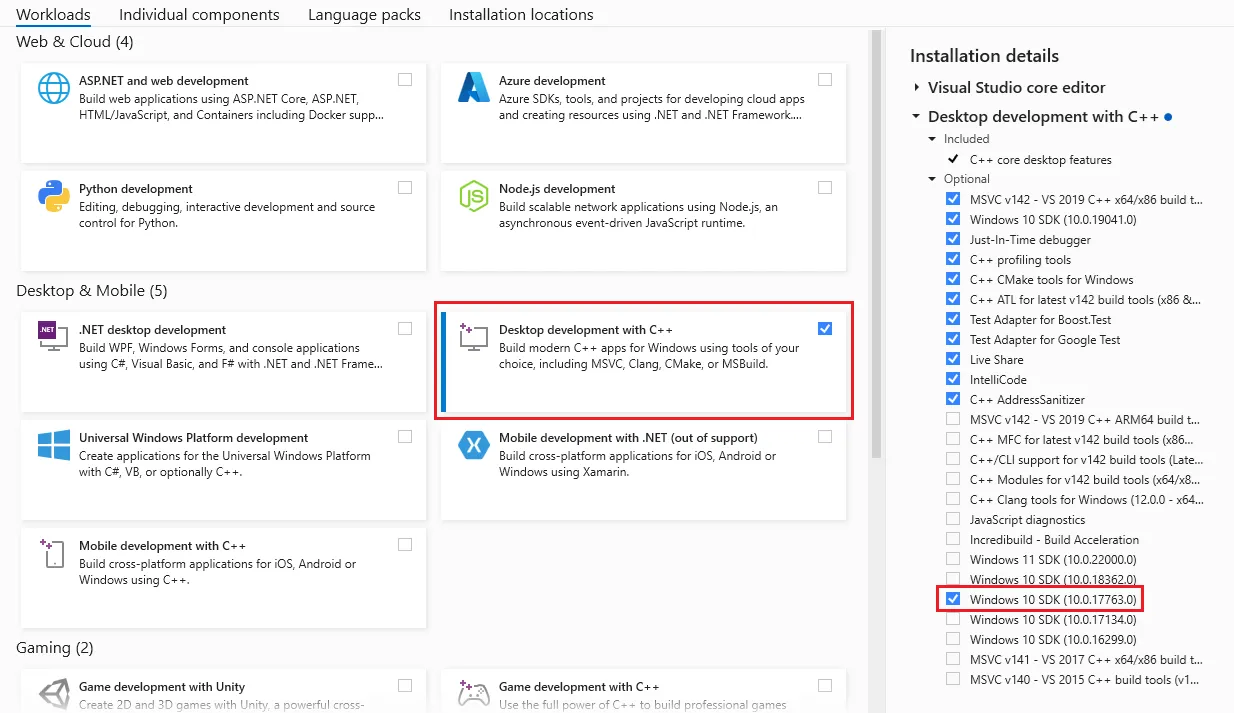1234x713 pixels.
Task: Click the Mobile development with .NET Xamarin icon
Action: (473, 447)
